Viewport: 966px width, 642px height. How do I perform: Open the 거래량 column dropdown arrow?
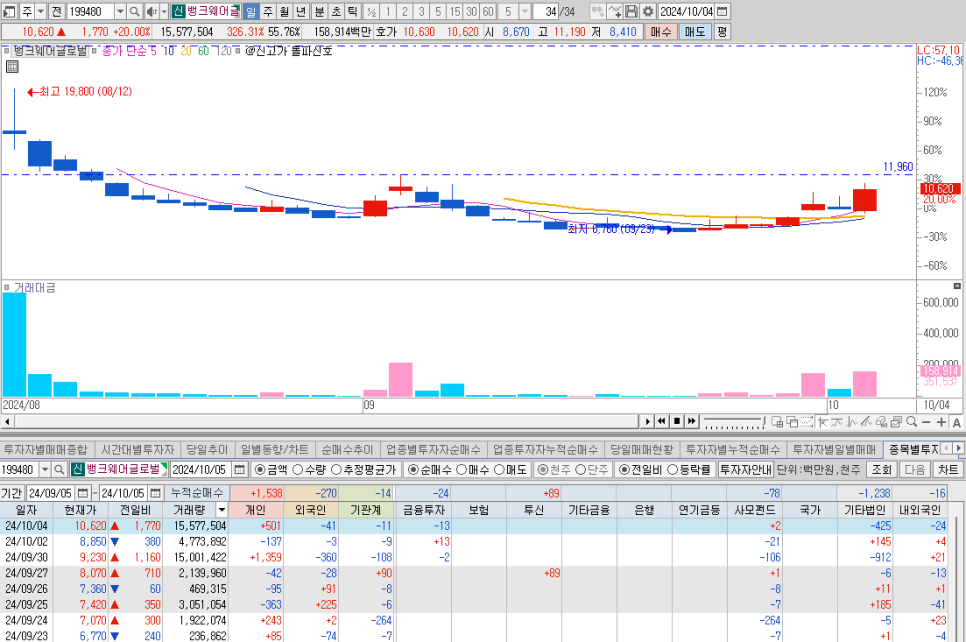(x=222, y=510)
